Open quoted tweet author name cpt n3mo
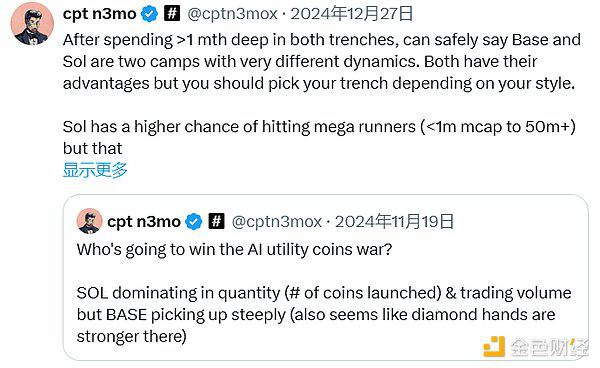Image resolution: width=600 pixels, height=368 pixels. click(x=144, y=221)
